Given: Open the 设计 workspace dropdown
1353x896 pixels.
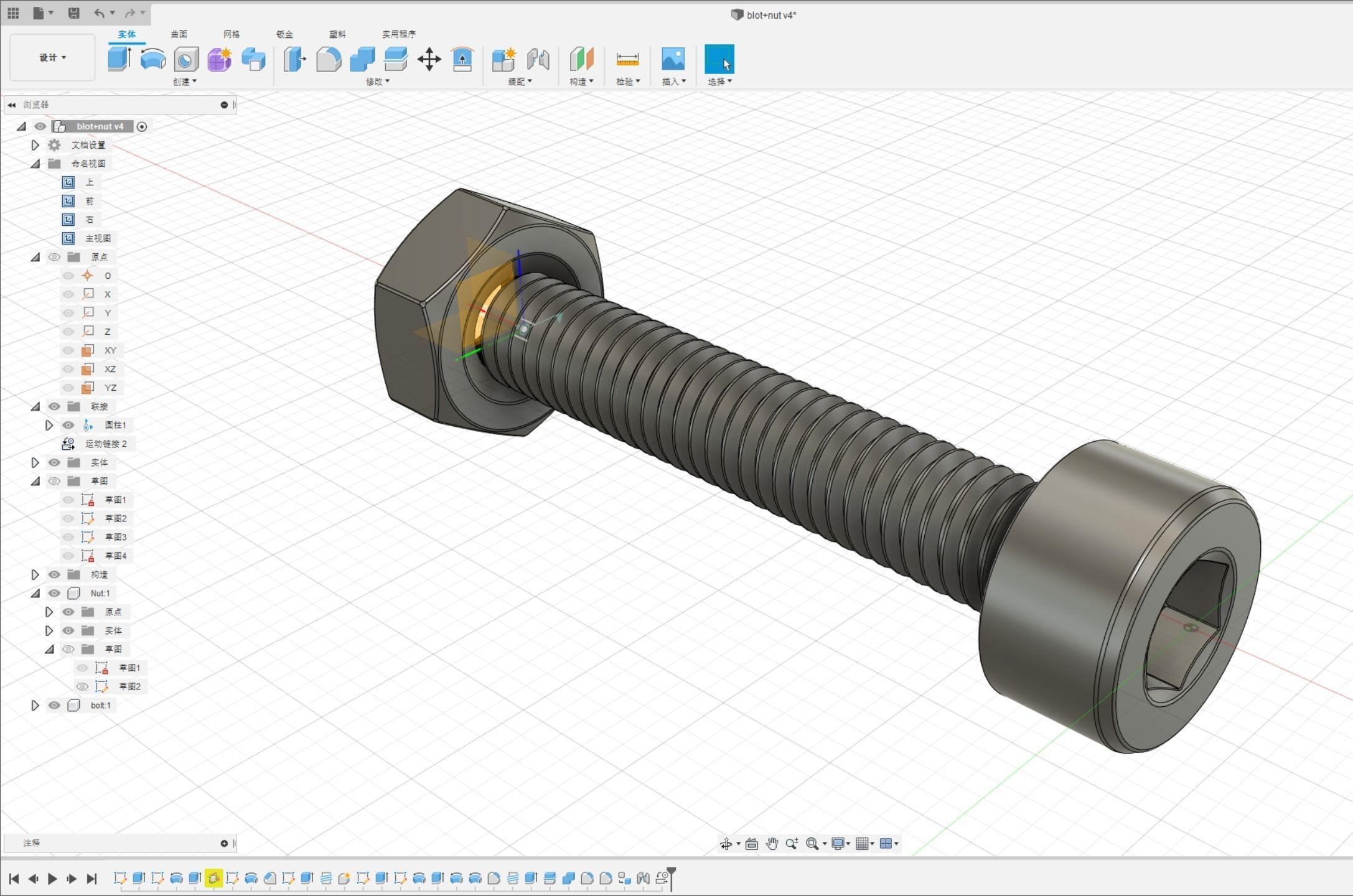Looking at the screenshot, I should click(x=52, y=57).
